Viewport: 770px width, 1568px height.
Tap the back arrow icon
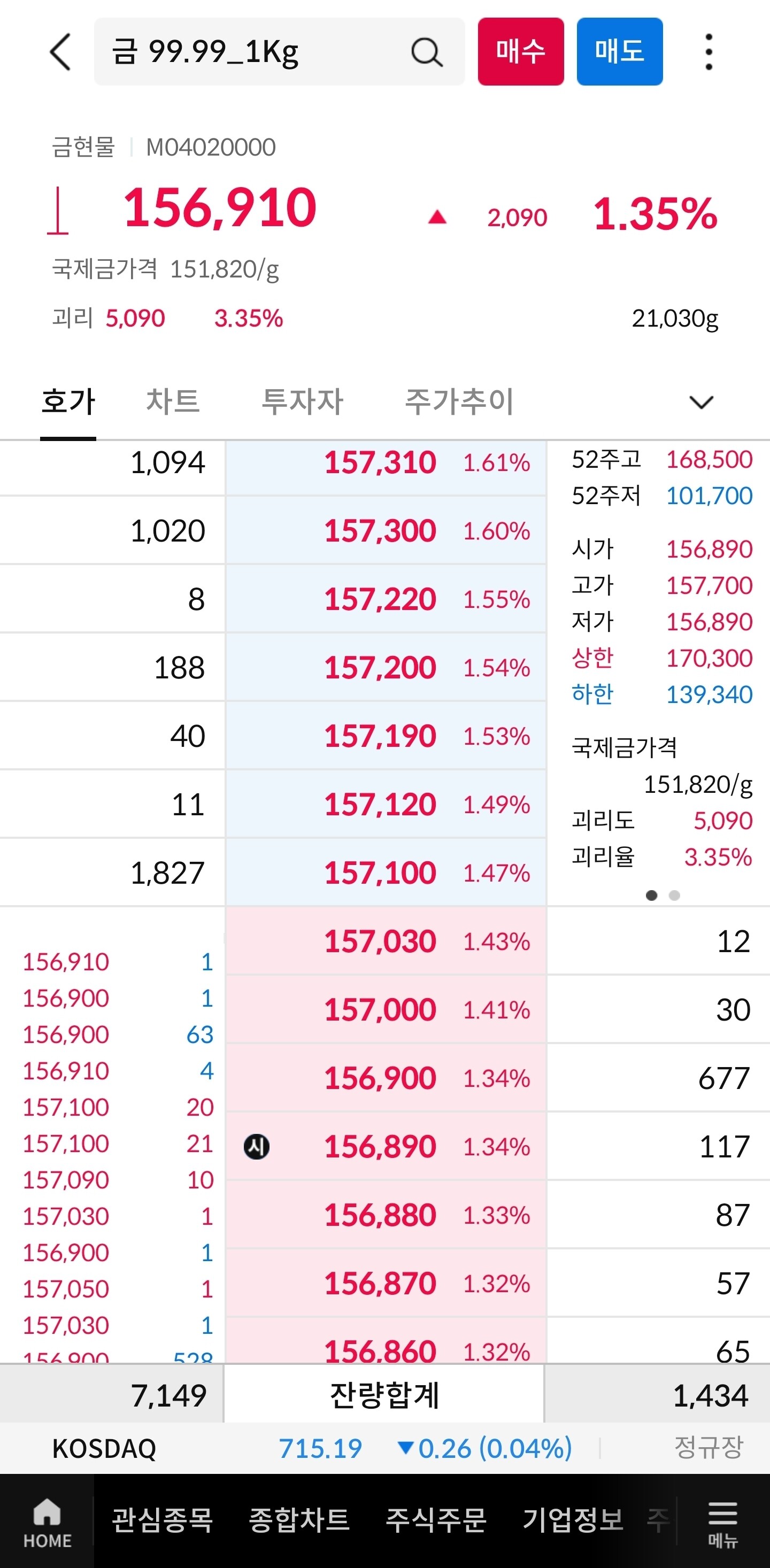[60, 52]
